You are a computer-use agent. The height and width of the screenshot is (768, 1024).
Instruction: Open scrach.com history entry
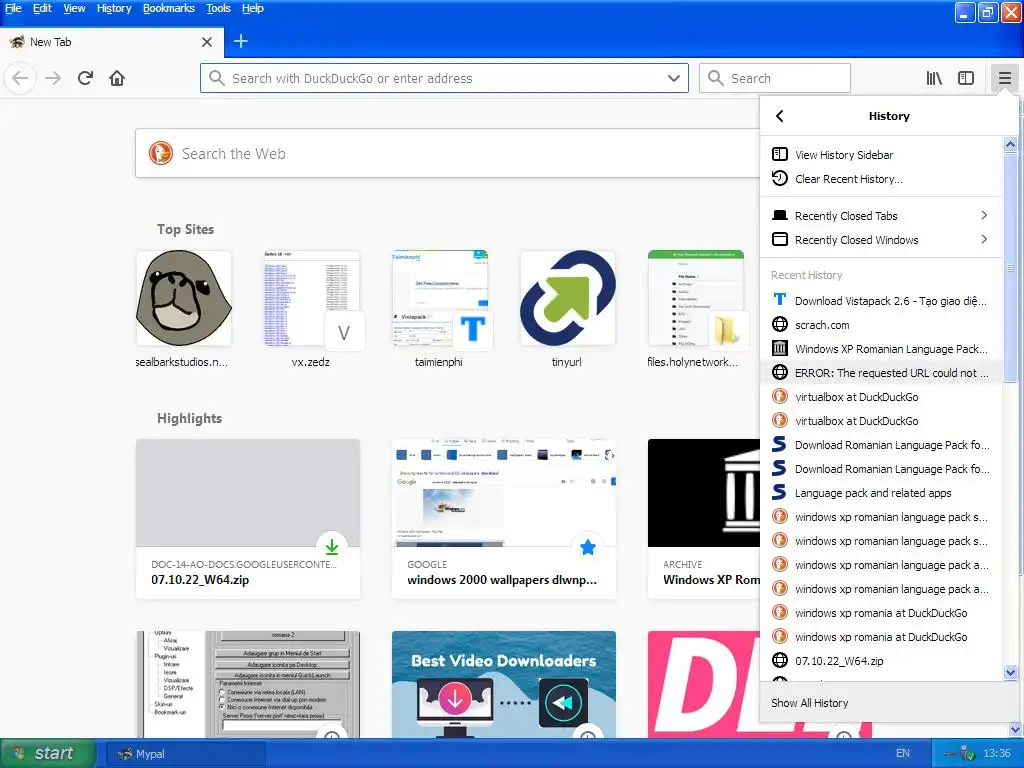[882, 325]
